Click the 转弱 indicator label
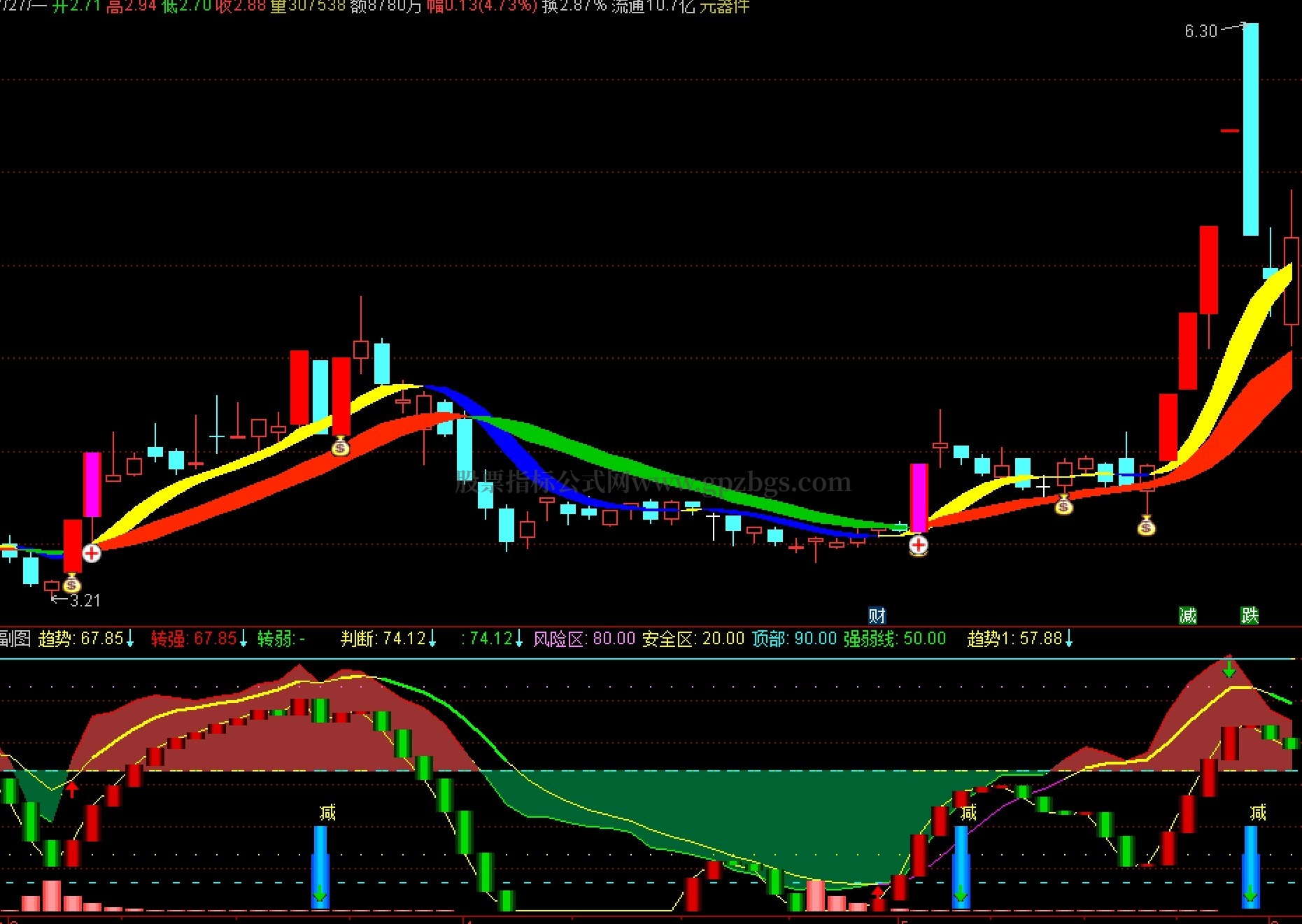The height and width of the screenshot is (924, 1302). (281, 639)
